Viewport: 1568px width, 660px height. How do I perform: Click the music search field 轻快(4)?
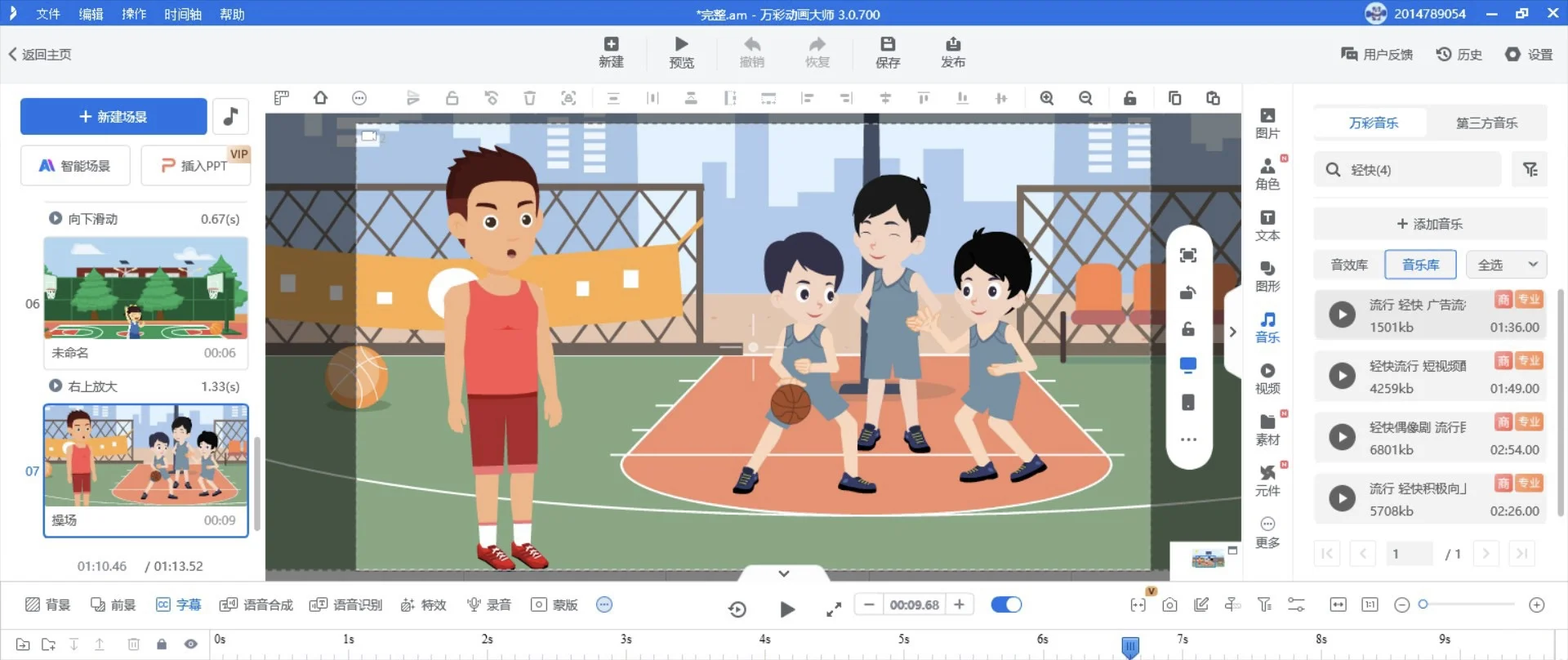(x=1408, y=169)
